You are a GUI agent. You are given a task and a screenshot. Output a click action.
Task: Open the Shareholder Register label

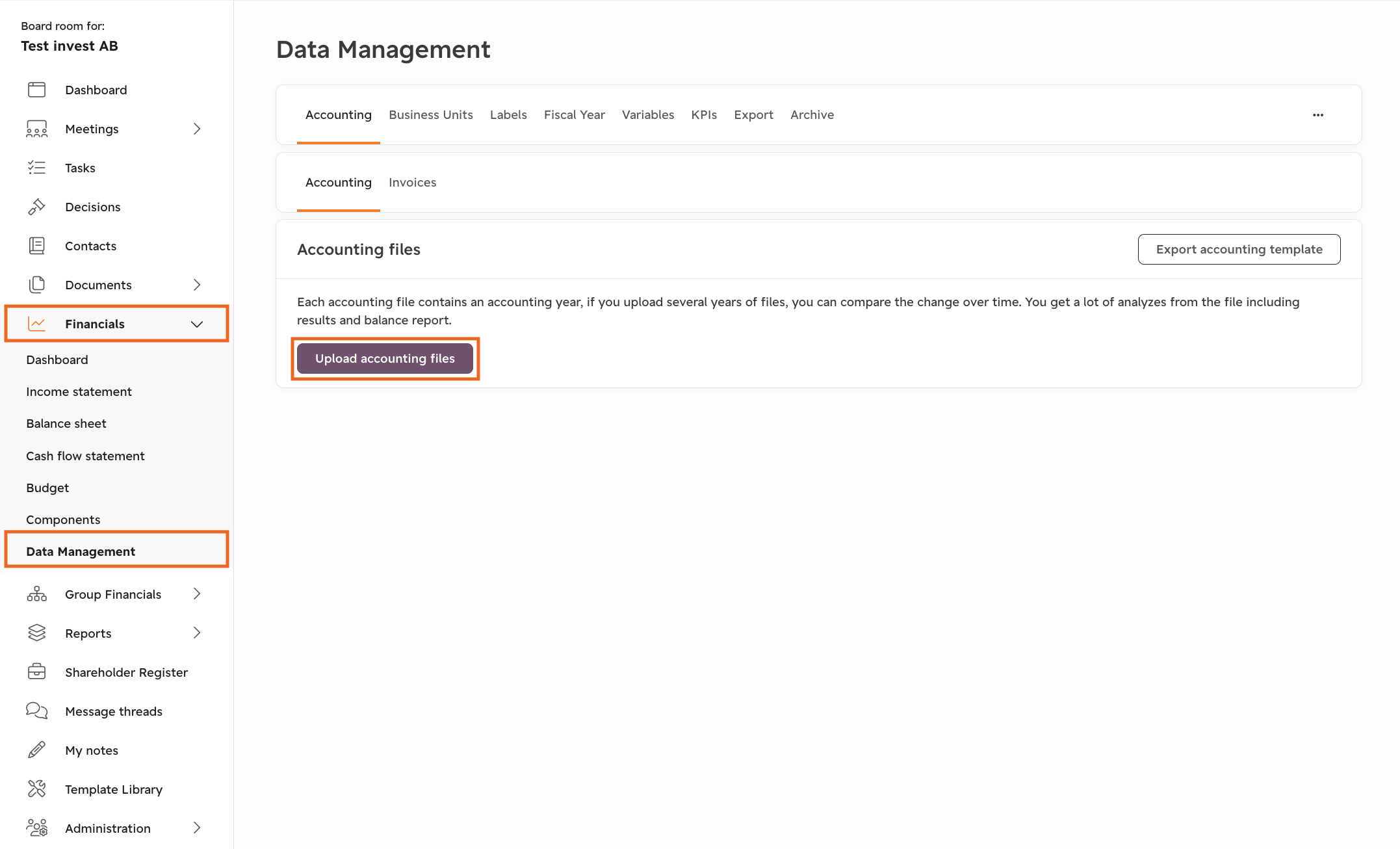coord(126,673)
